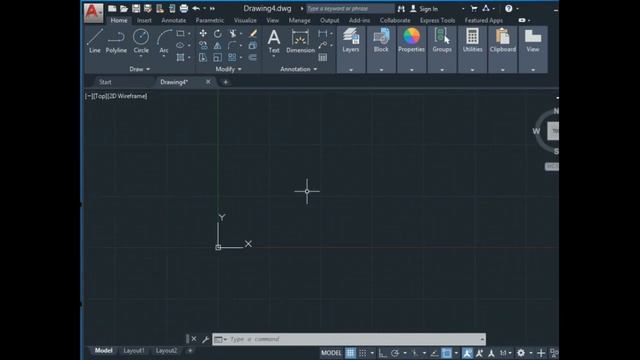Expand the Block panel arrow
The height and width of the screenshot is (360, 640).
tap(381, 70)
